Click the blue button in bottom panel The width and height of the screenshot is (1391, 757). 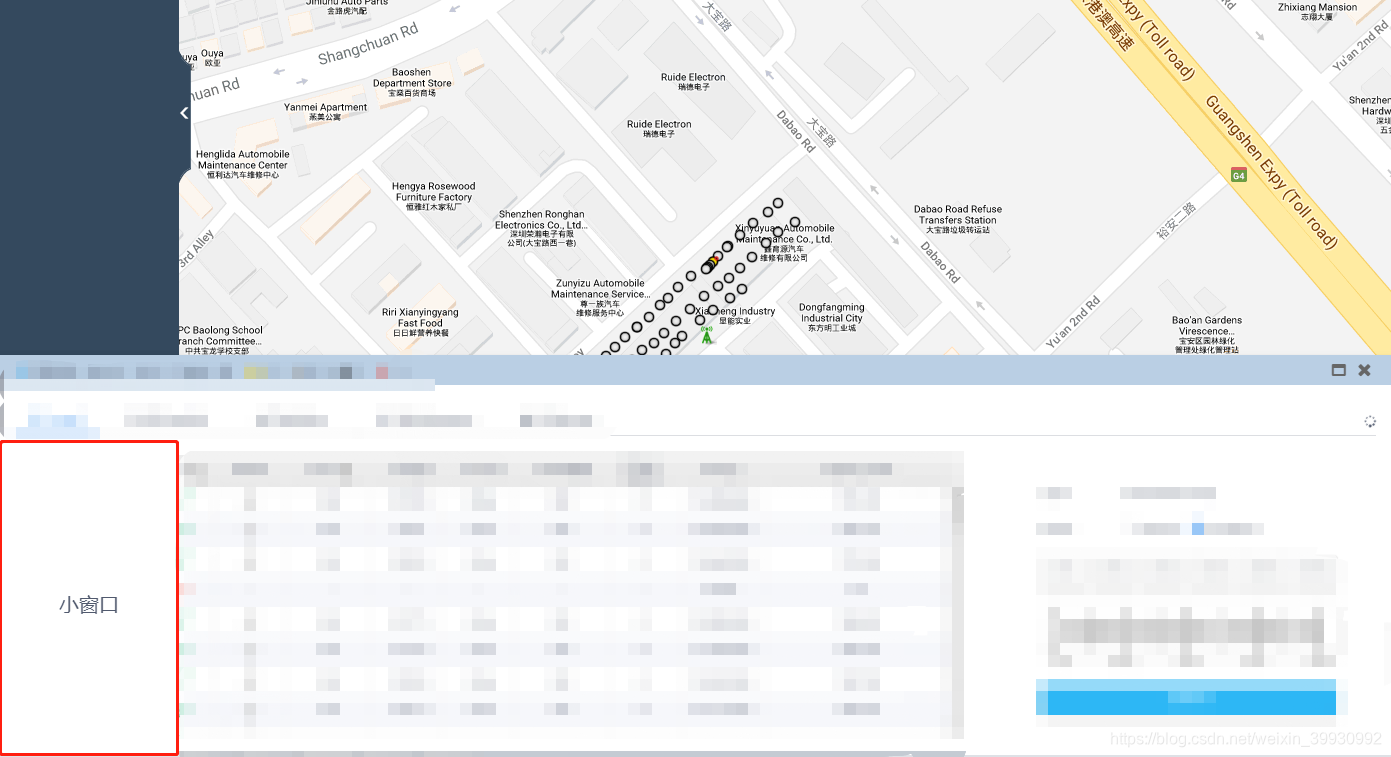tap(1185, 697)
